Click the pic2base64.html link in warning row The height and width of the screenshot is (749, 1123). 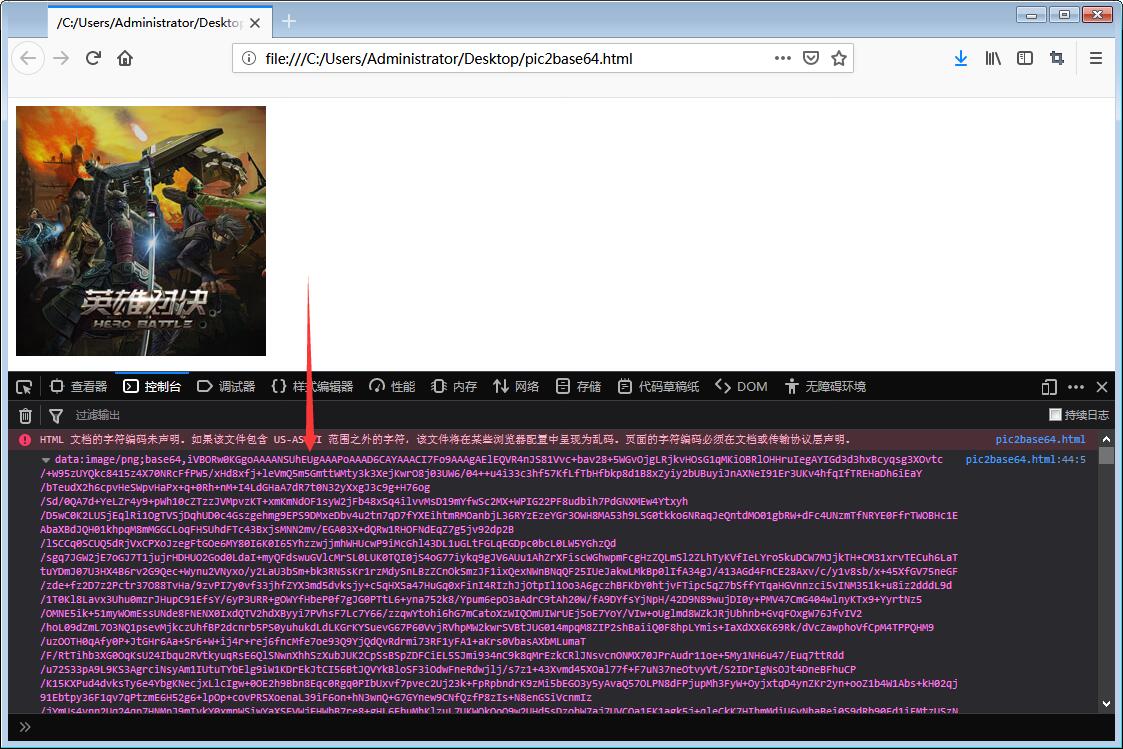pyautogui.click(x=1042, y=438)
